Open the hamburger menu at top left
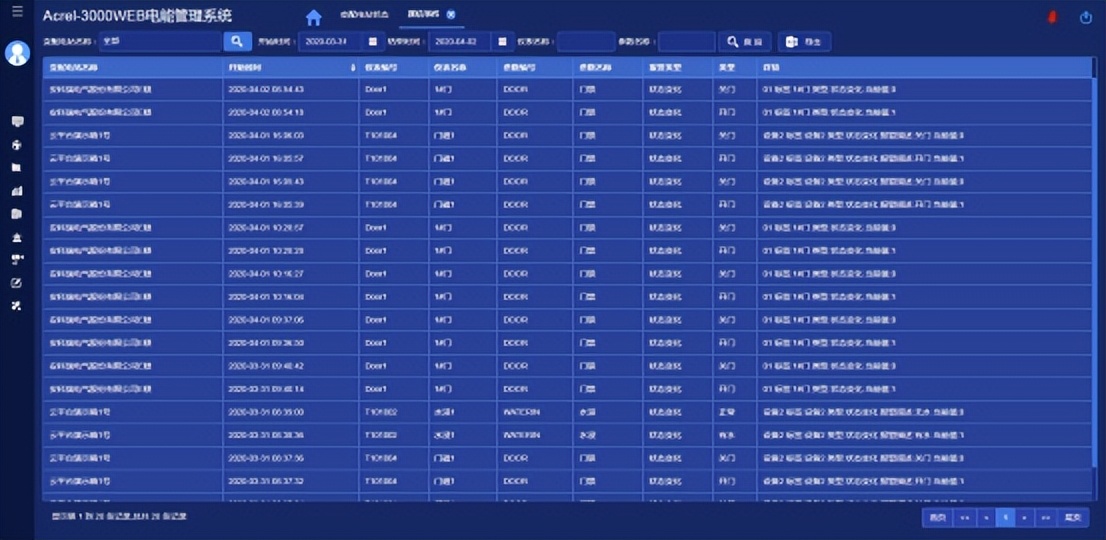 click(17, 12)
